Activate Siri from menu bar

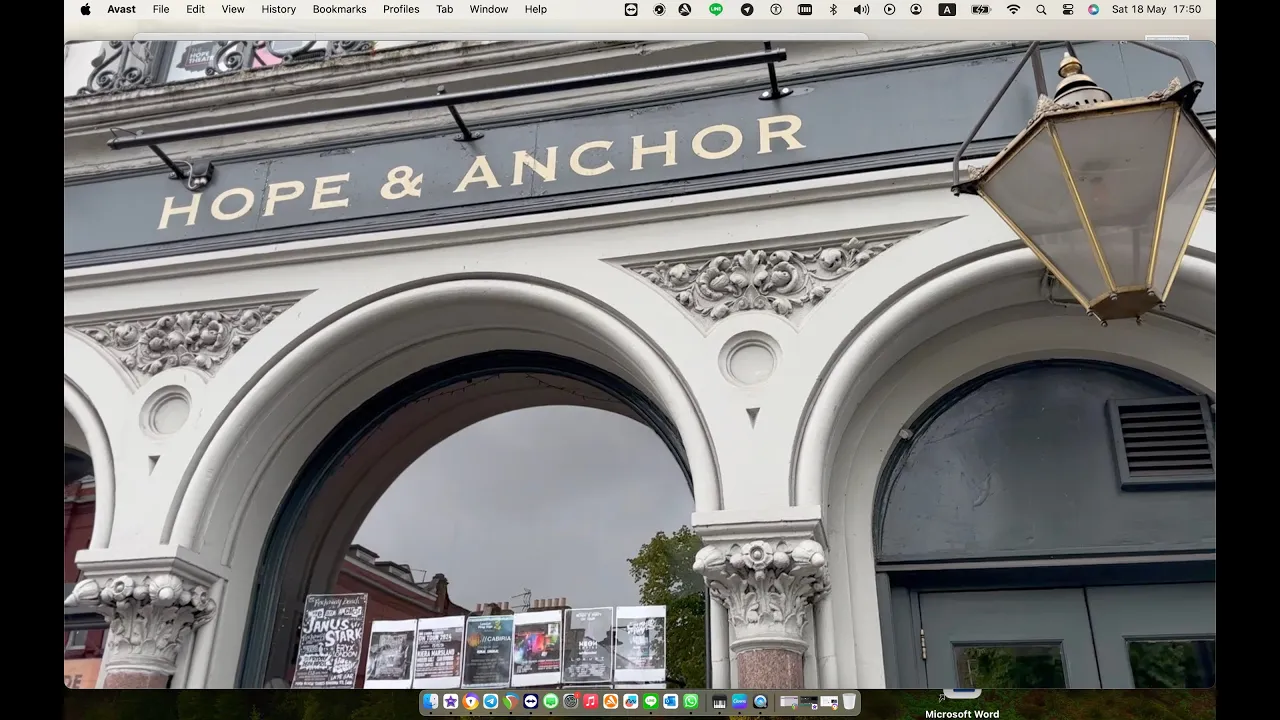1093,9
